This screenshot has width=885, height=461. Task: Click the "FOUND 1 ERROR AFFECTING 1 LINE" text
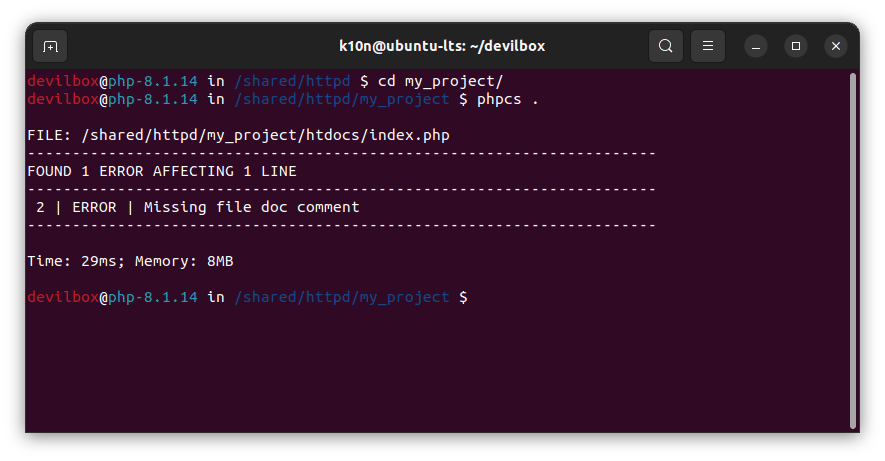tap(162, 171)
